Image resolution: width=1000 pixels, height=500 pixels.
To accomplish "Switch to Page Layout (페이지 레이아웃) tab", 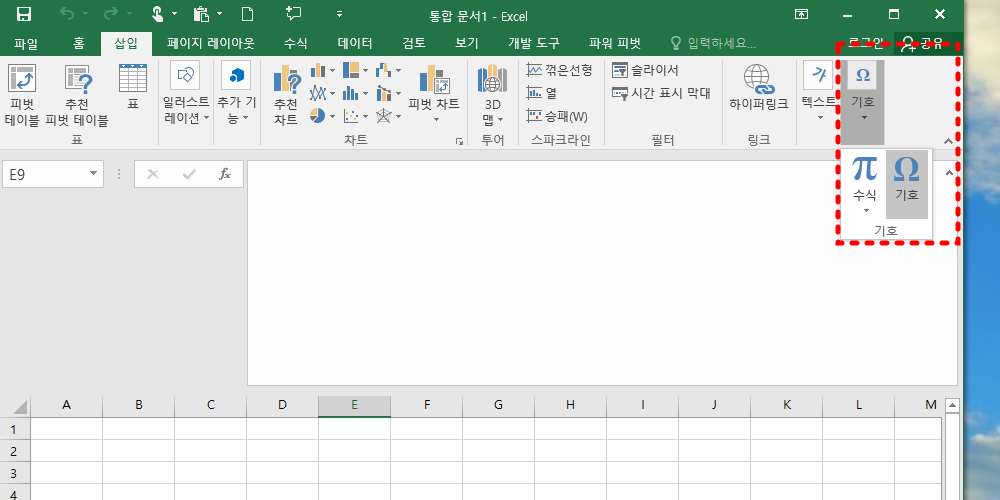I will [x=210, y=43].
